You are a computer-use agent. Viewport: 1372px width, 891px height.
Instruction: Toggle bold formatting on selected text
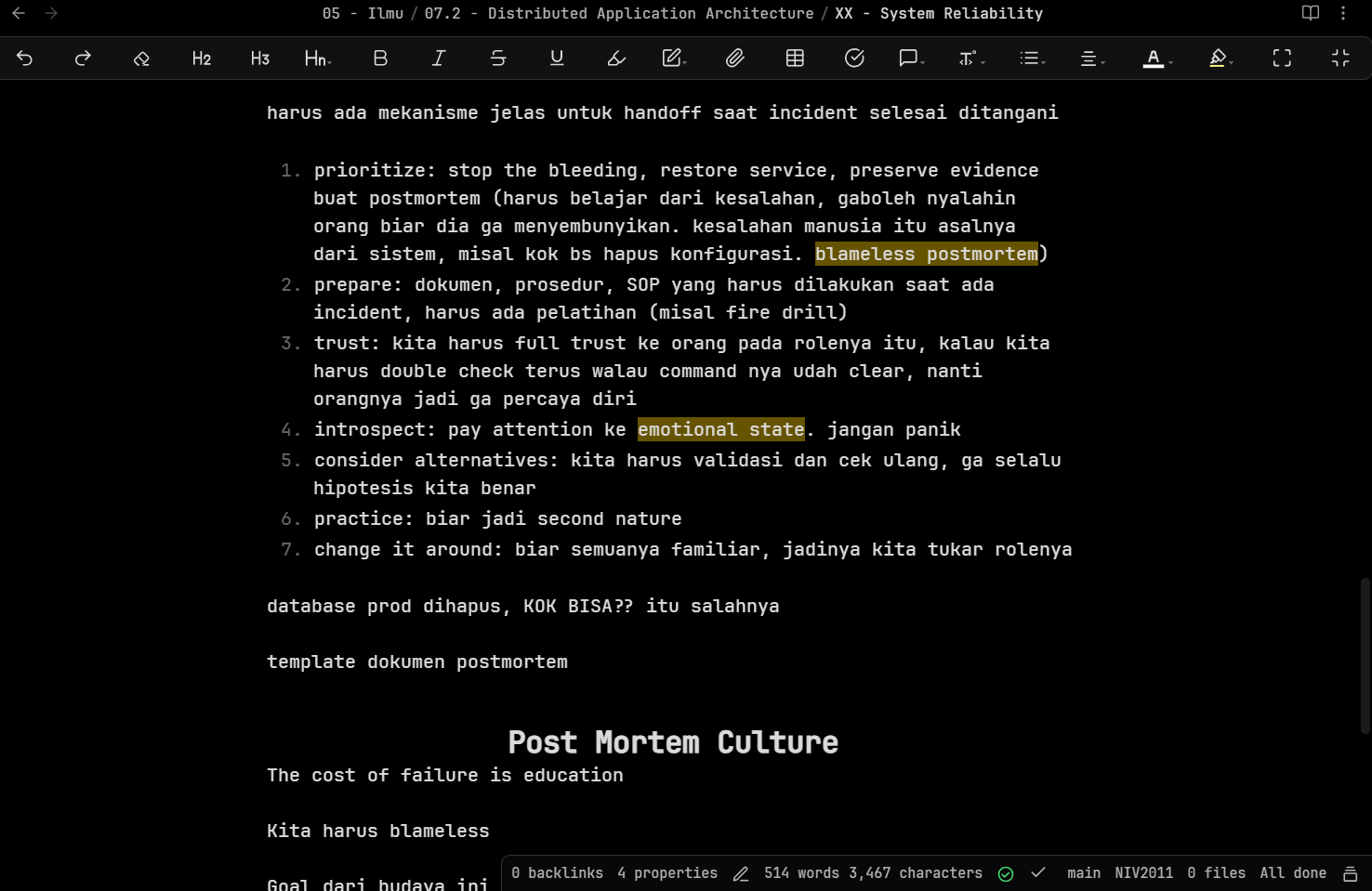click(379, 58)
